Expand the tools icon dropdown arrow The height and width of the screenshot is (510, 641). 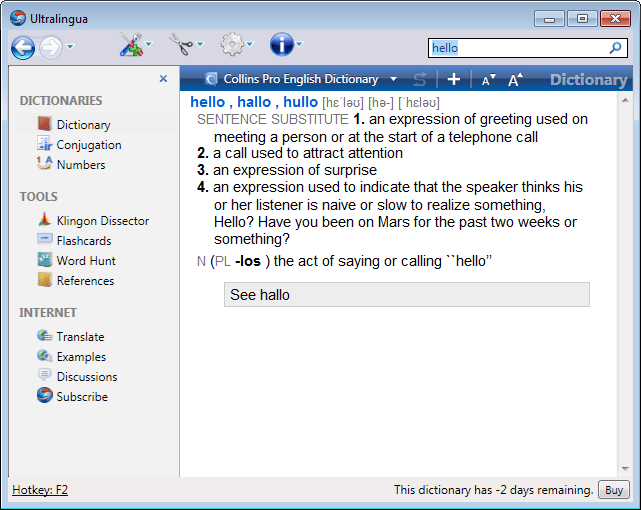149,44
